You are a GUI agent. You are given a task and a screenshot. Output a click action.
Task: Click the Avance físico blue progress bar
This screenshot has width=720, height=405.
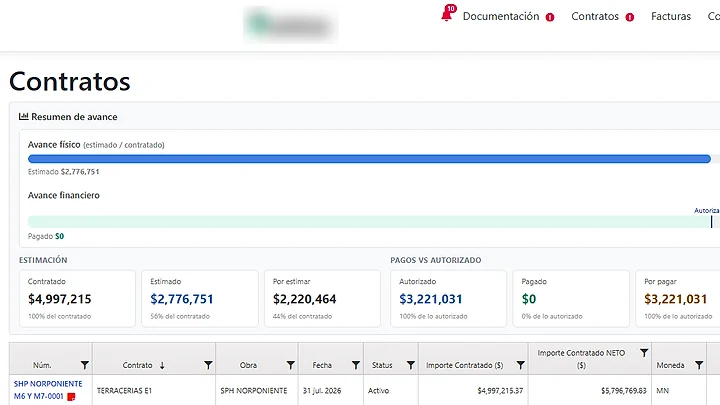tap(369, 159)
